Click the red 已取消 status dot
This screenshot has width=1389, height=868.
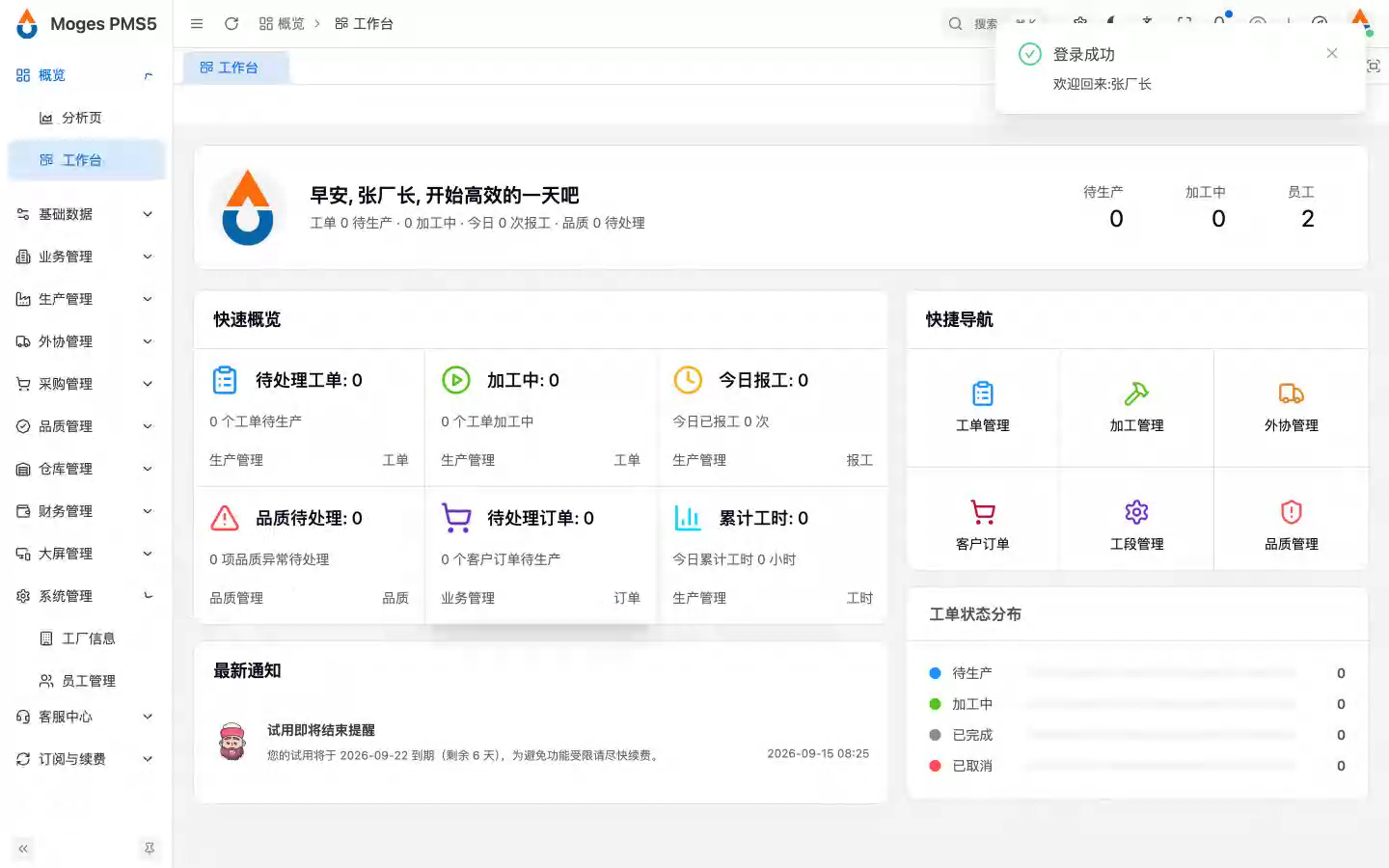click(935, 766)
